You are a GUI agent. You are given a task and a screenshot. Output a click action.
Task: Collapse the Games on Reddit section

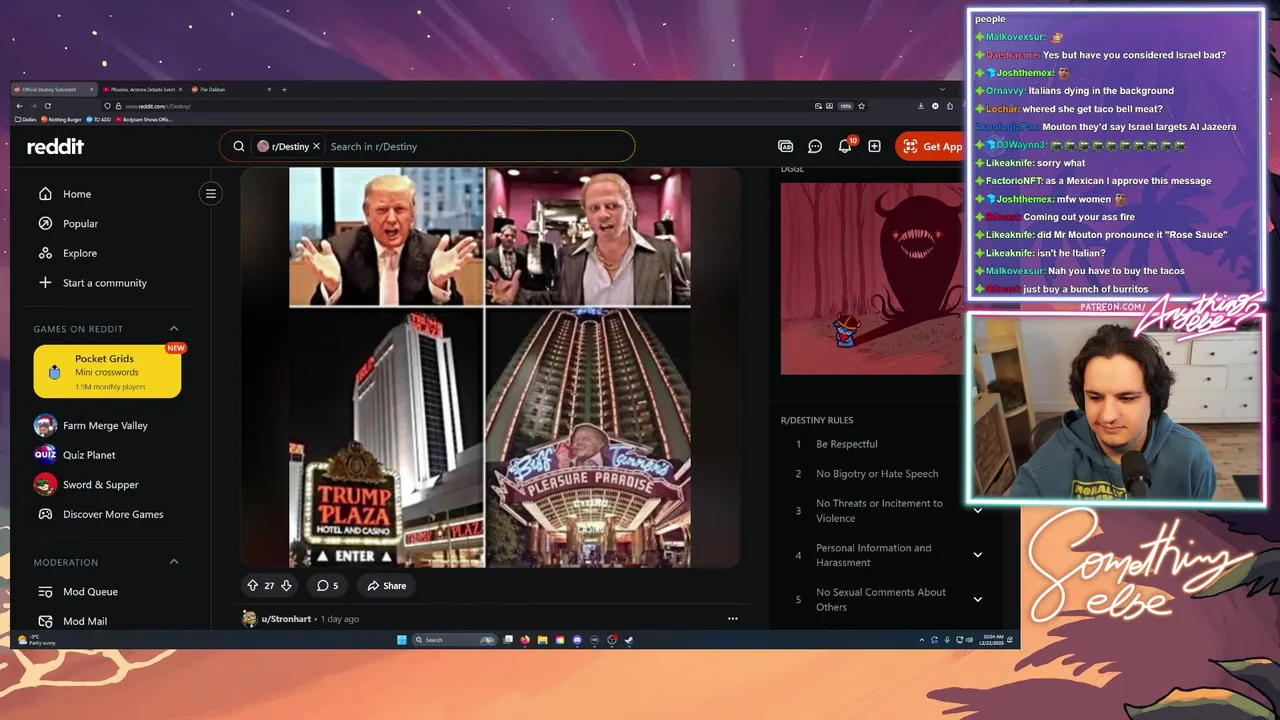[174, 329]
